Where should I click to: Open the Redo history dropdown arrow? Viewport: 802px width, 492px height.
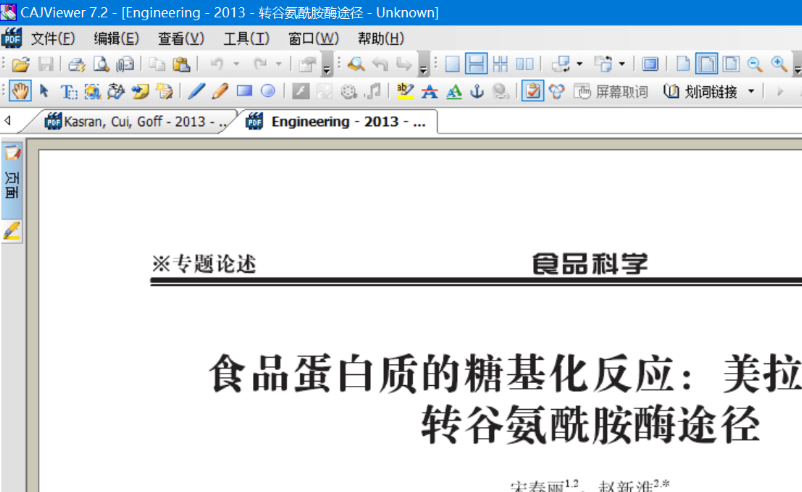pyautogui.click(x=279, y=64)
